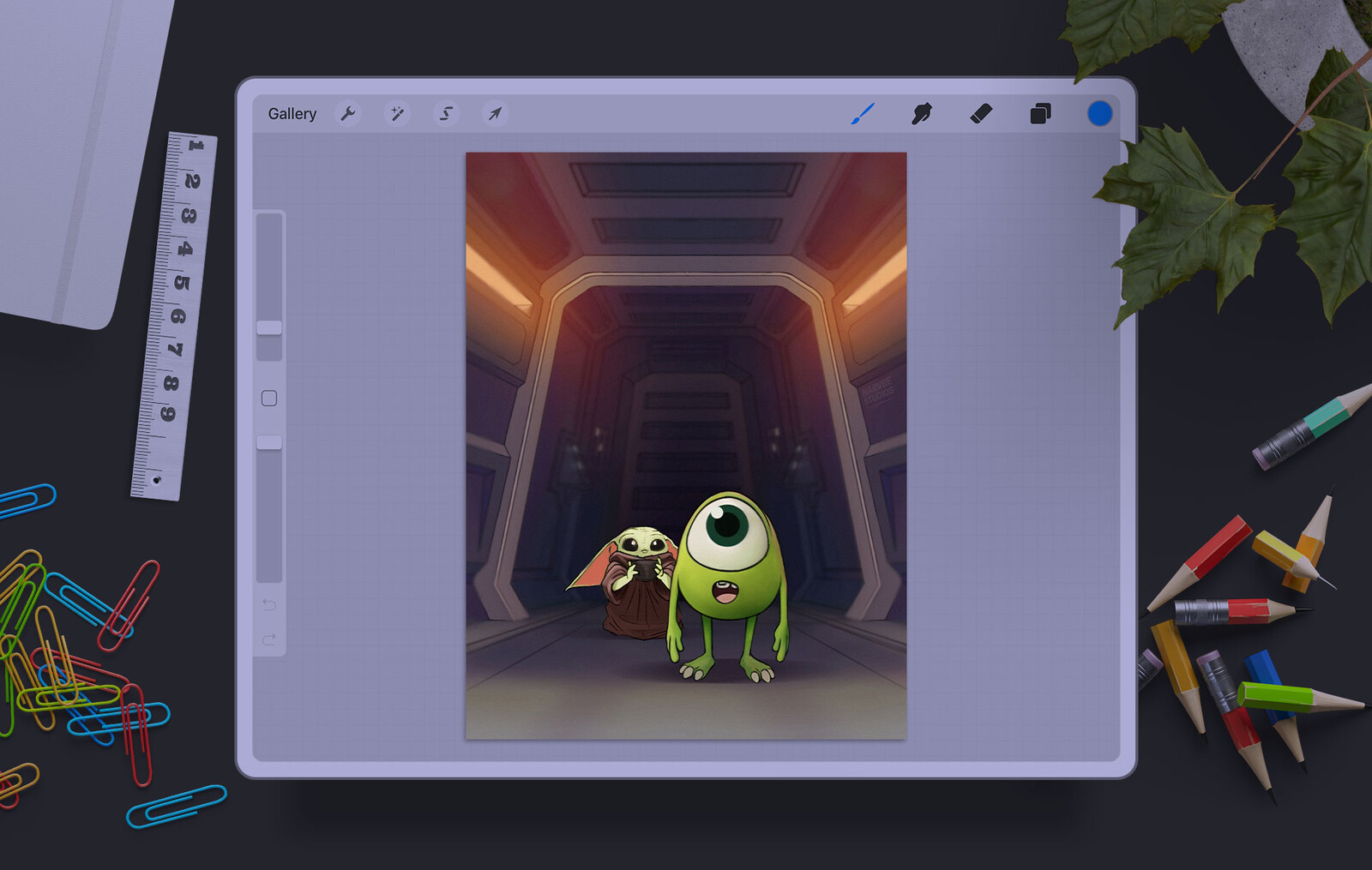This screenshot has width=1372, height=870.
Task: Tap the artwork canvas
Action: click(x=686, y=446)
